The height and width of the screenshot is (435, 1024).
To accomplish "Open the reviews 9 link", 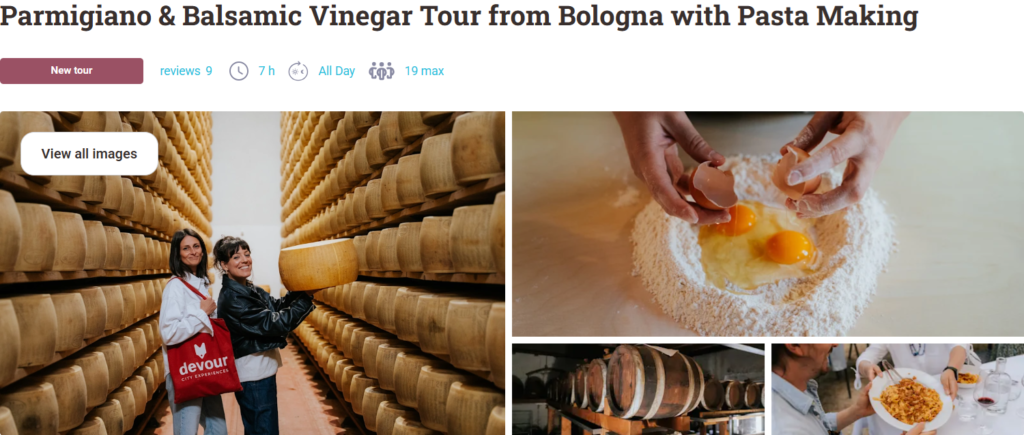I will coord(186,71).
